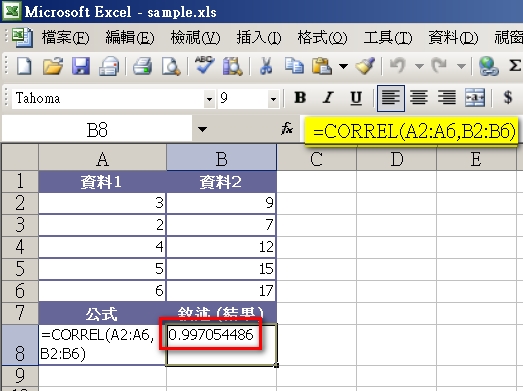The width and height of the screenshot is (523, 391).
Task: Click header cell 資料1
Action: click(x=102, y=182)
